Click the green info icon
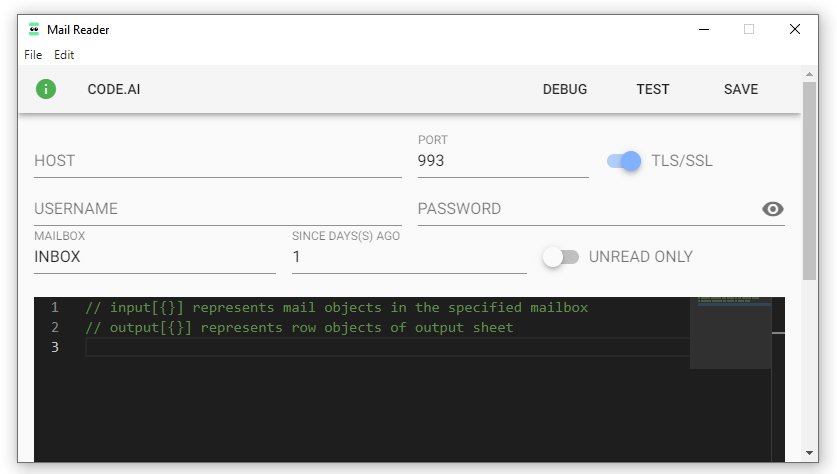 click(x=46, y=89)
